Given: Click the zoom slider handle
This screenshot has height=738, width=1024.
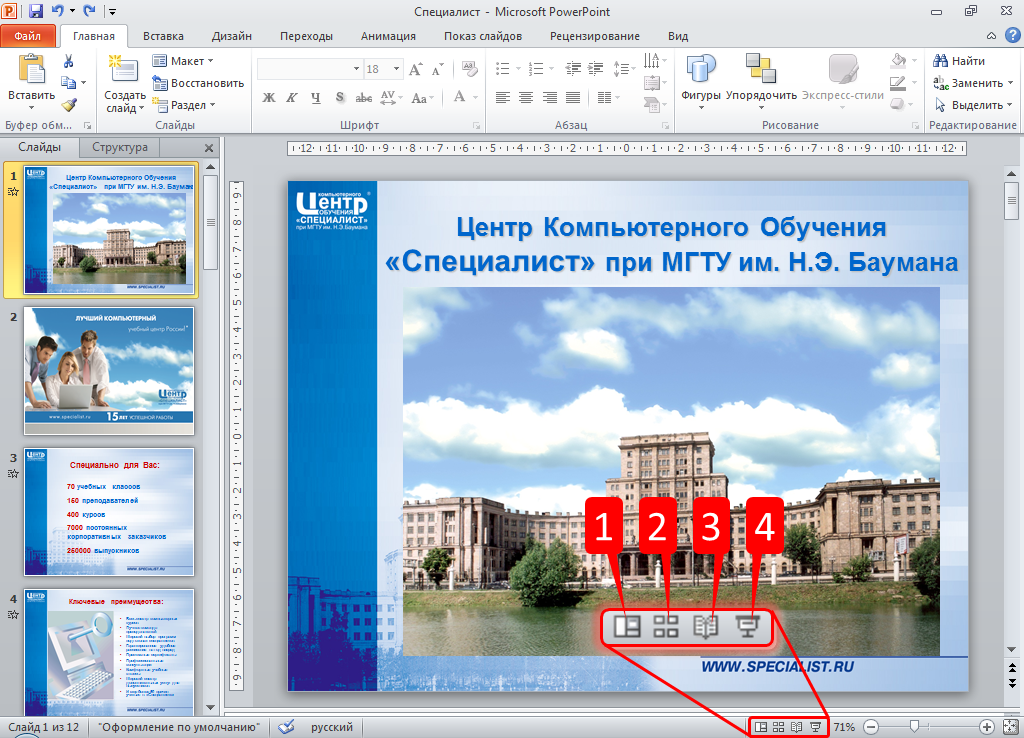Looking at the screenshot, I should click(x=913, y=727).
